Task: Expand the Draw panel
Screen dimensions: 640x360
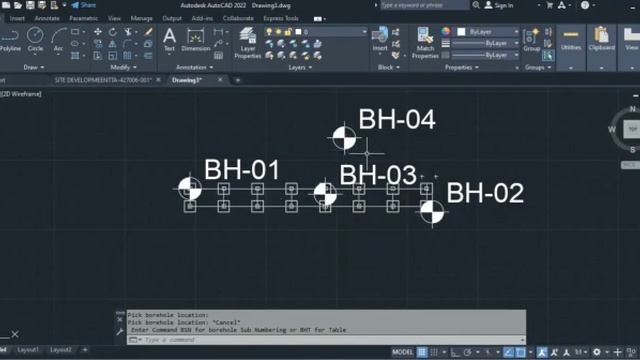Action: (x=33, y=67)
